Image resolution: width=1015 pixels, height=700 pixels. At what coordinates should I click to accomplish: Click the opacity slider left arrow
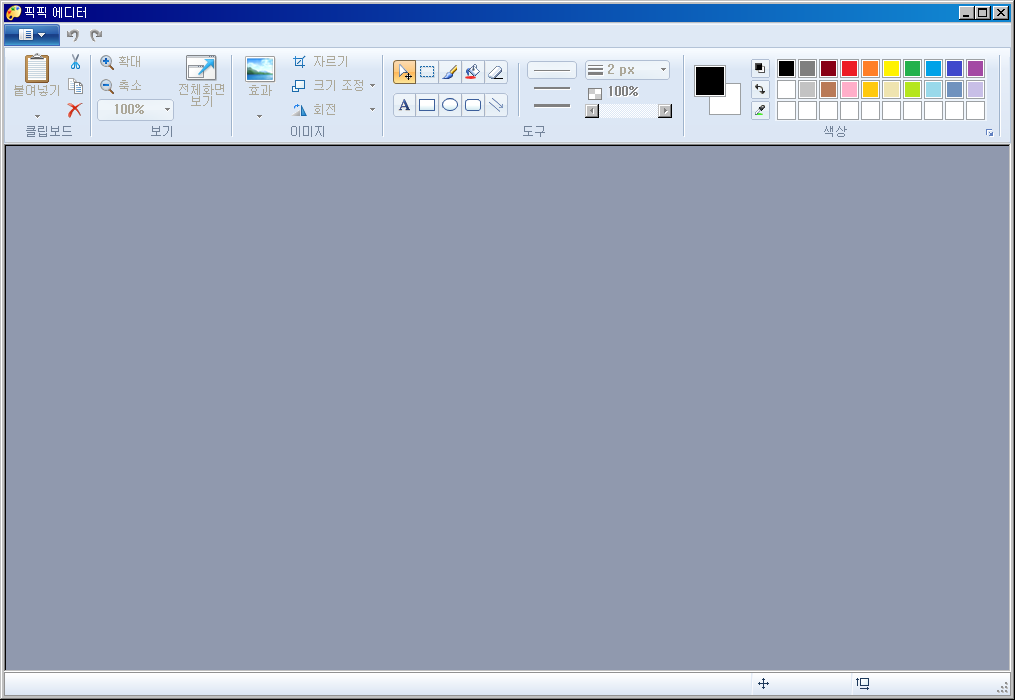coord(592,111)
